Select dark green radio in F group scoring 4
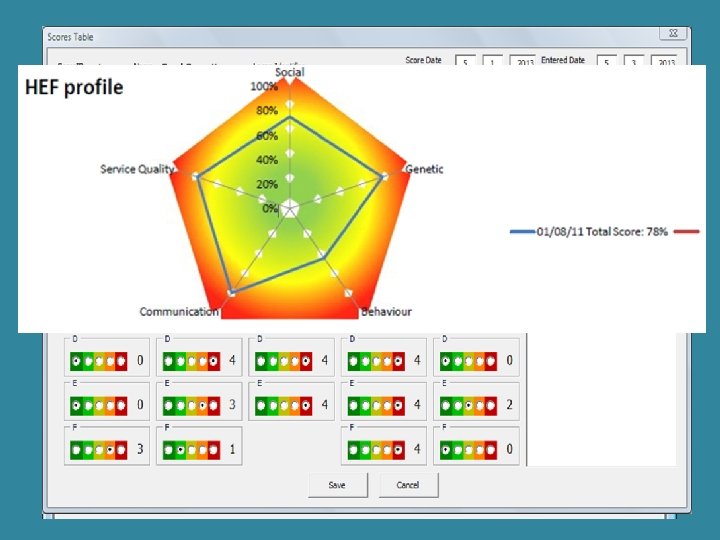 coord(354,450)
